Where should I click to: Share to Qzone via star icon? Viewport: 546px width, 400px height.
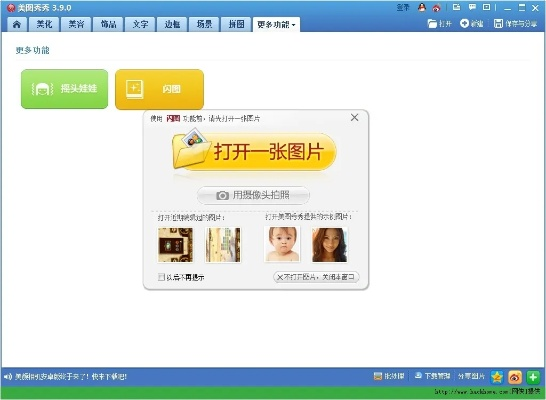[x=497, y=377]
